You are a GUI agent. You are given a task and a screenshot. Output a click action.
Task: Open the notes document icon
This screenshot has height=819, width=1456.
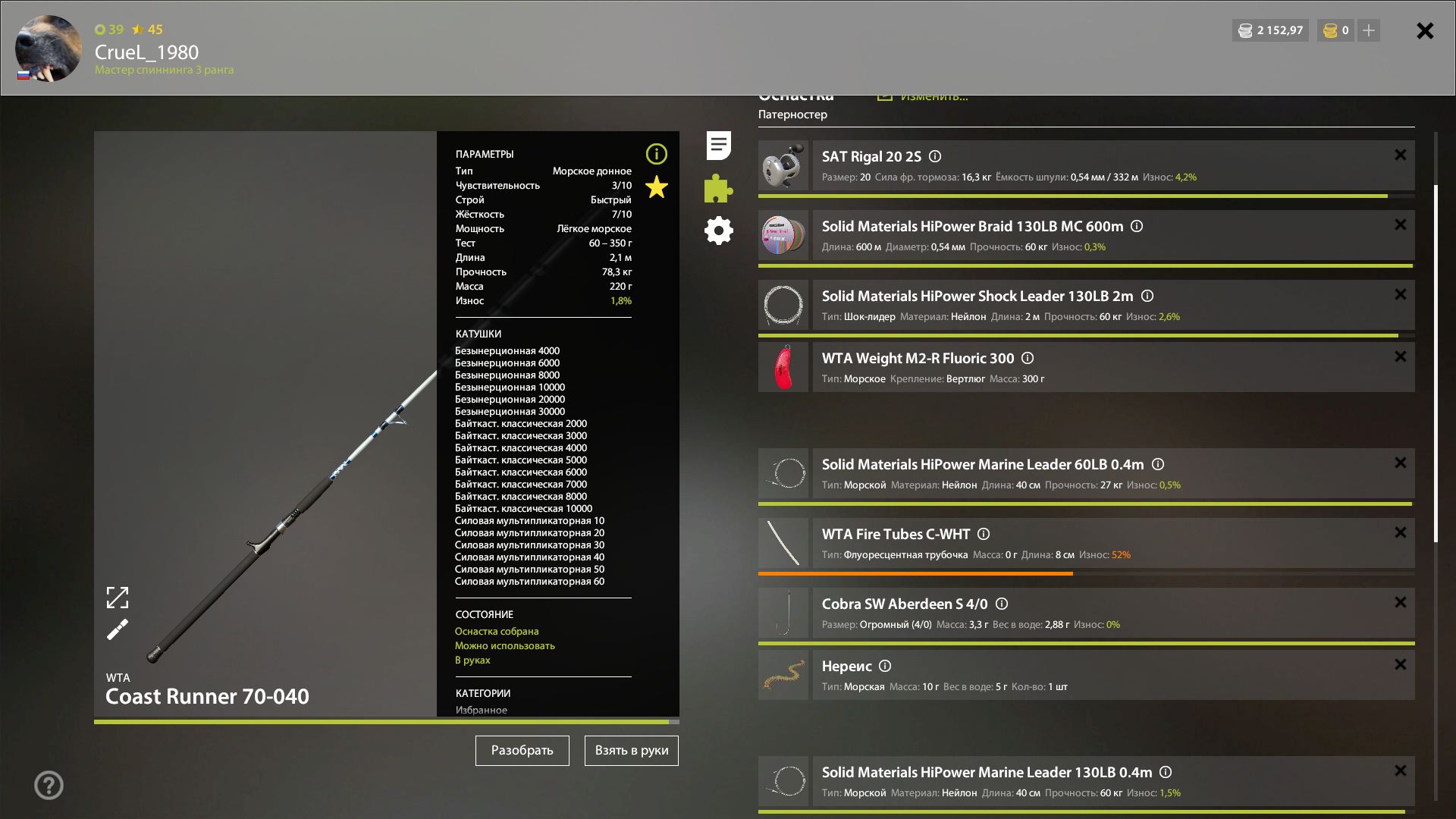point(718,146)
